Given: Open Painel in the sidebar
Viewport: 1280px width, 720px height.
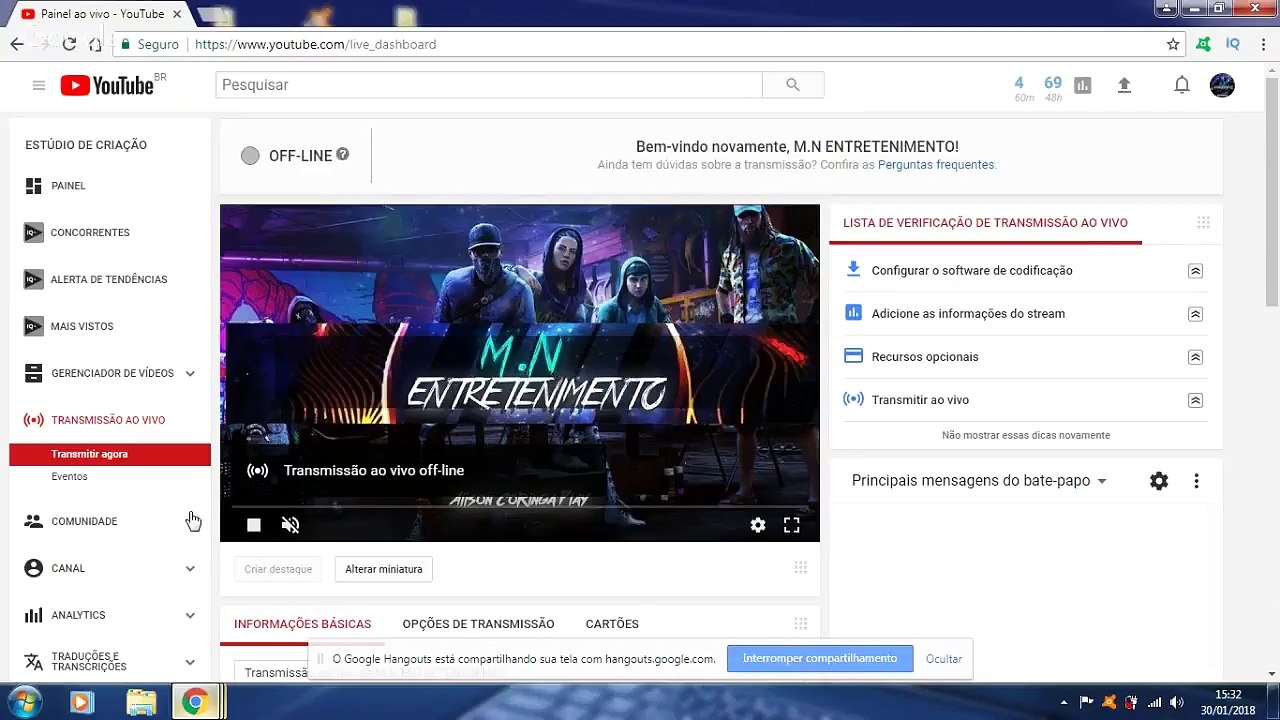Looking at the screenshot, I should [68, 186].
